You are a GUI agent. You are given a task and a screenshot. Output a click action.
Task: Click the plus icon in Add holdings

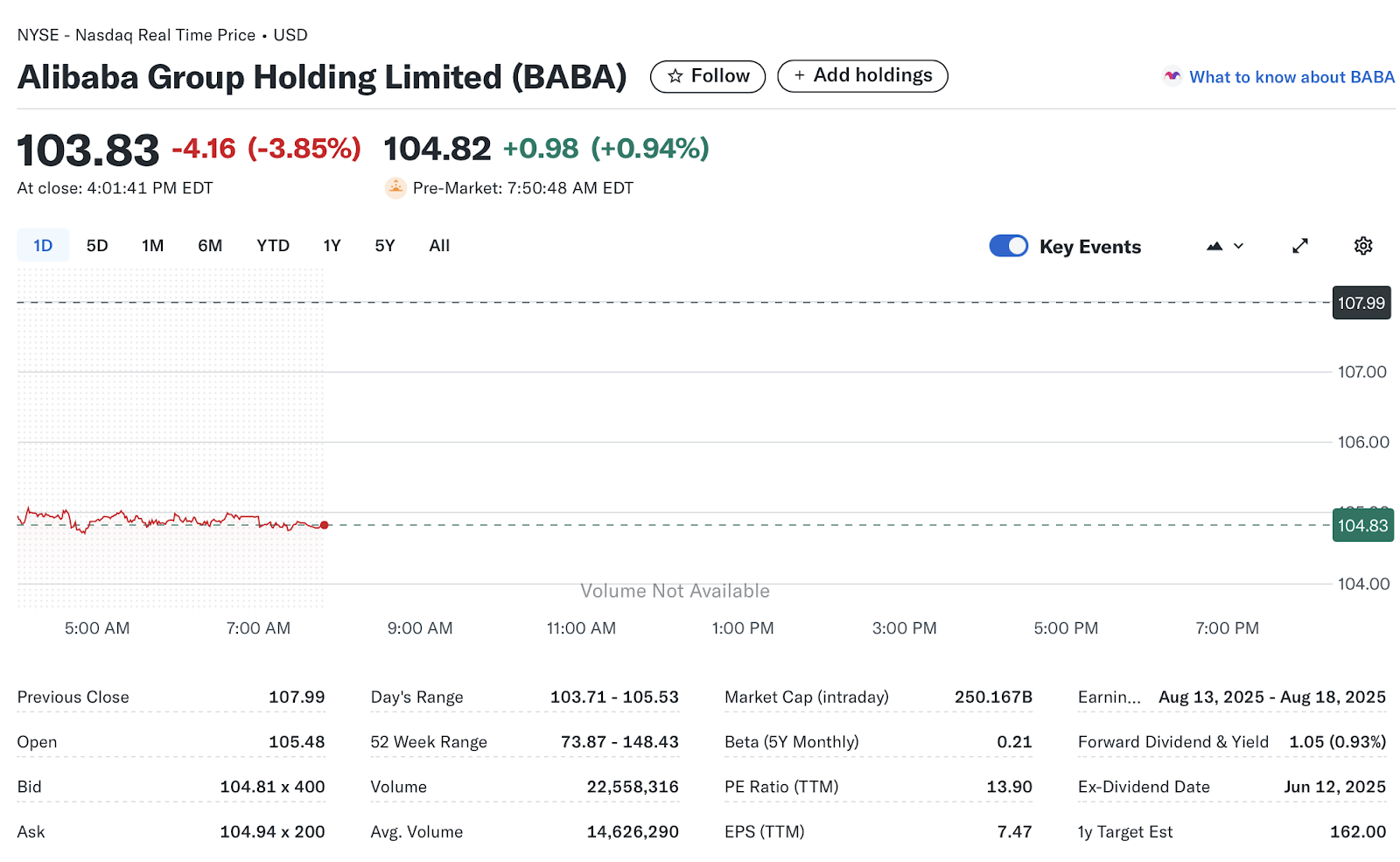(x=799, y=76)
